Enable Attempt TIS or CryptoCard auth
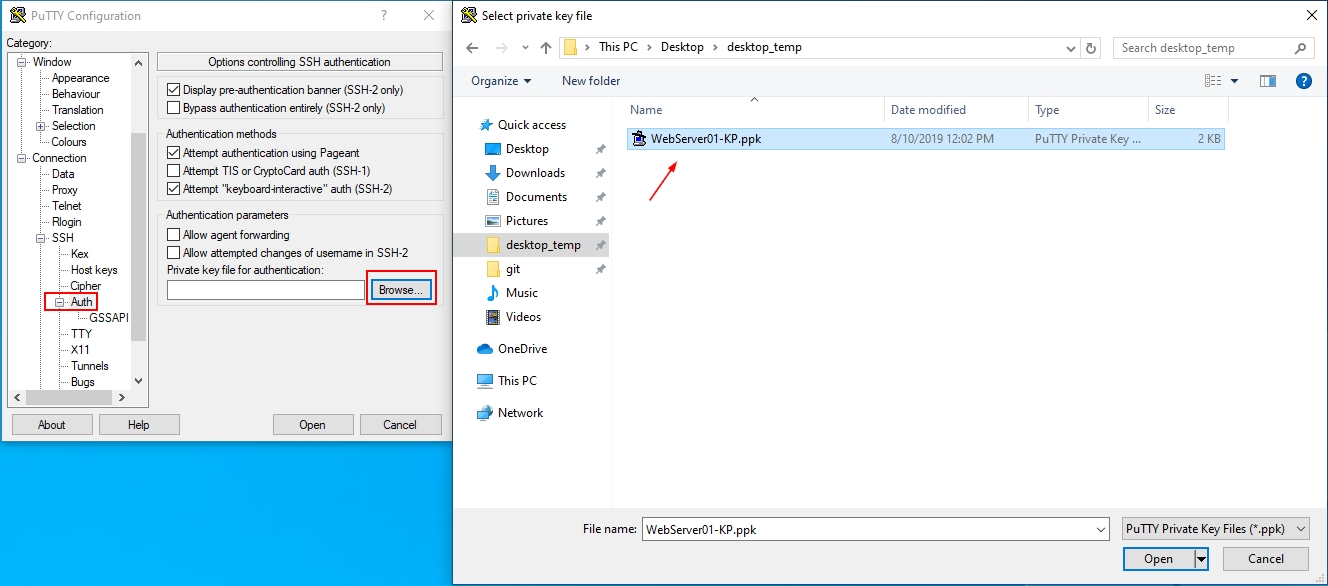 coord(174,171)
